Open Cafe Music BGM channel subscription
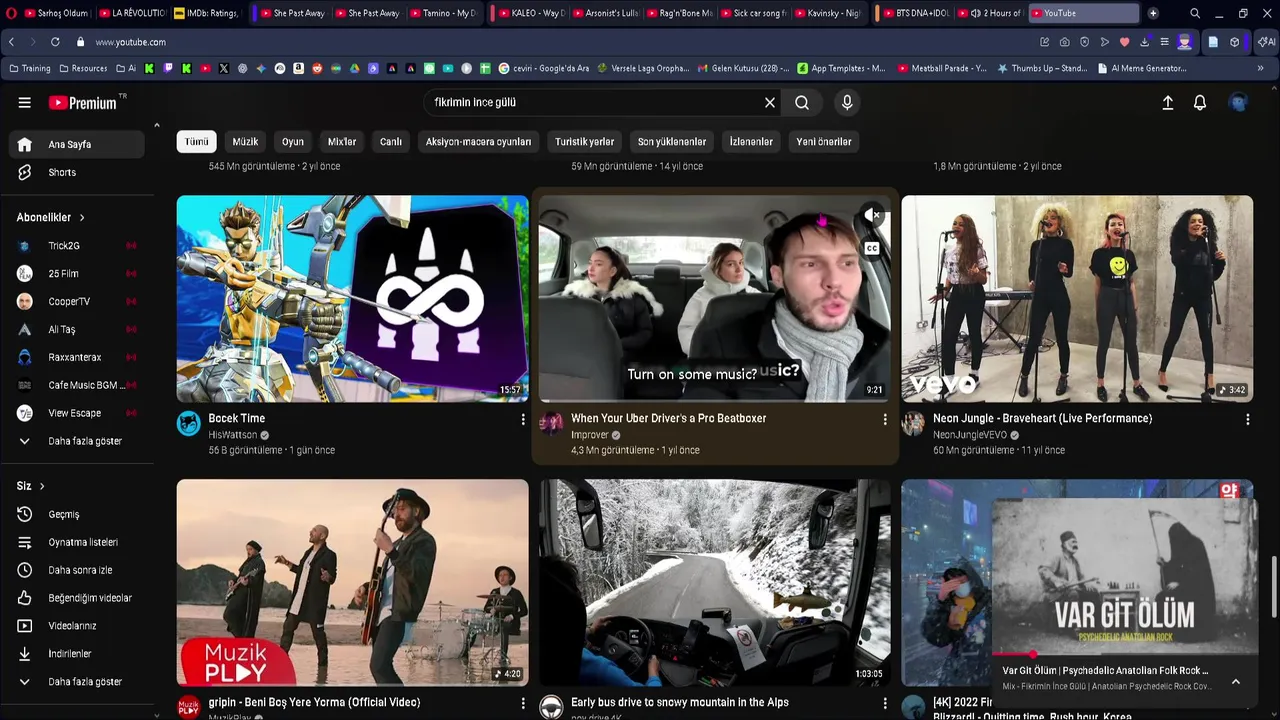Viewport: 1280px width, 720px height. point(77,385)
